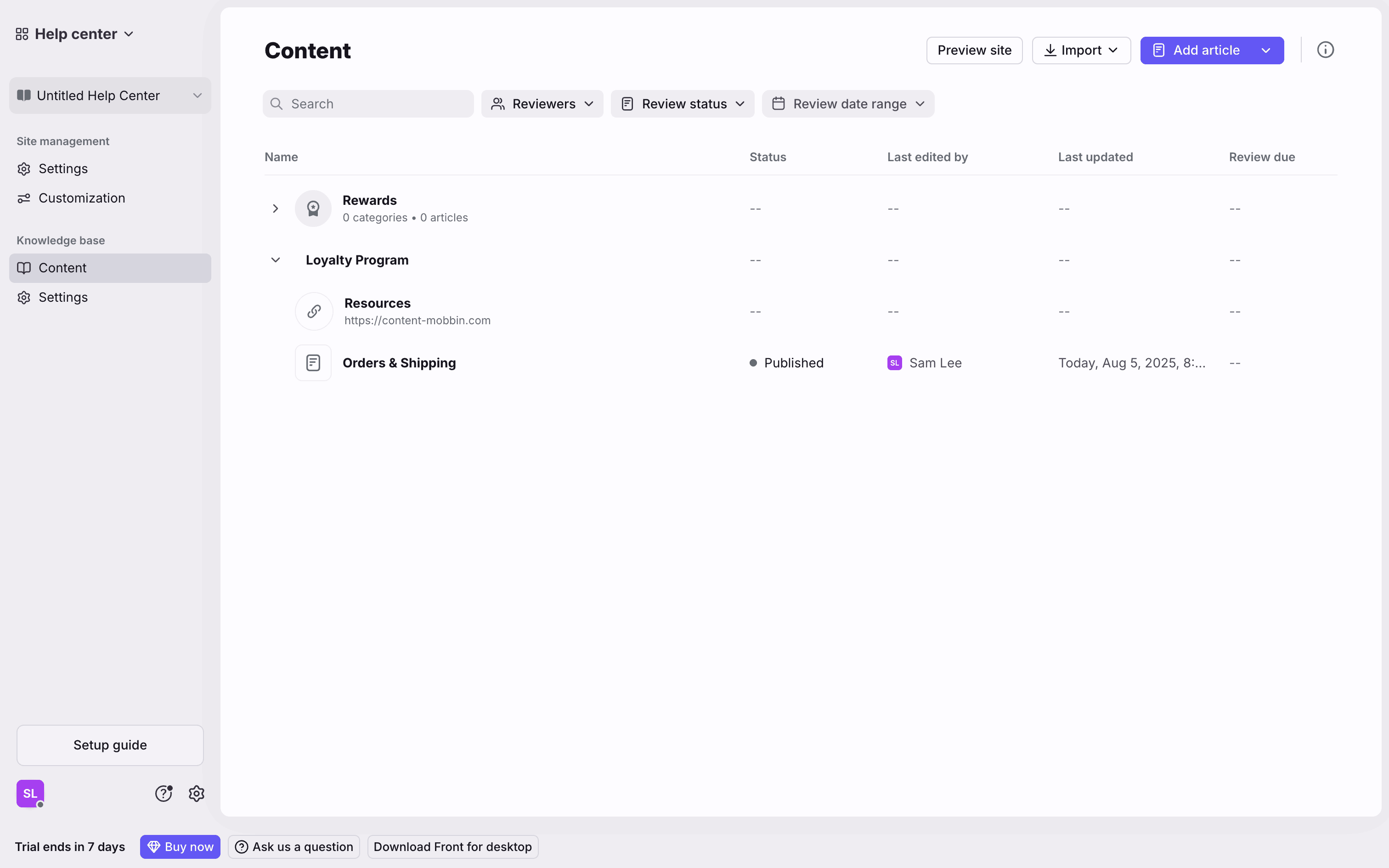Screen dimensions: 1389x868
Task: Open the Reviewers filter dropdown
Action: pyautogui.click(x=542, y=104)
